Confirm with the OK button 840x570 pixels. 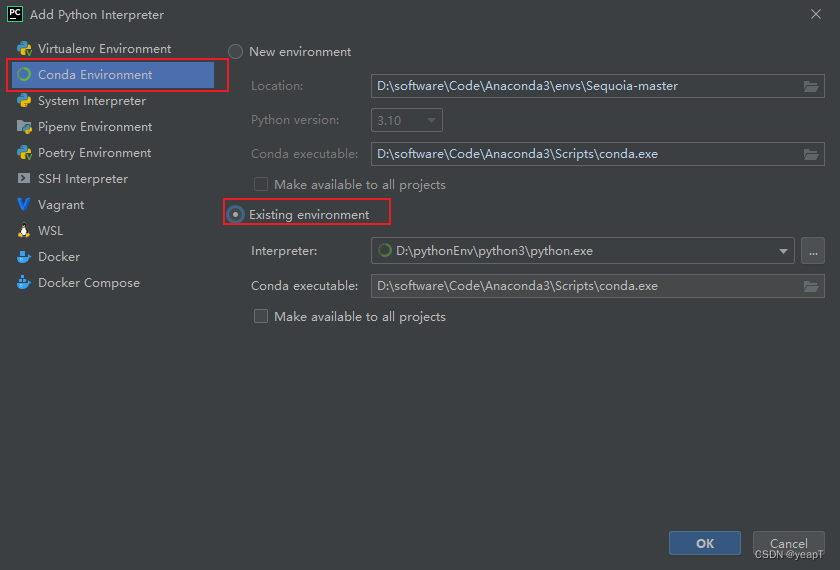pos(704,543)
